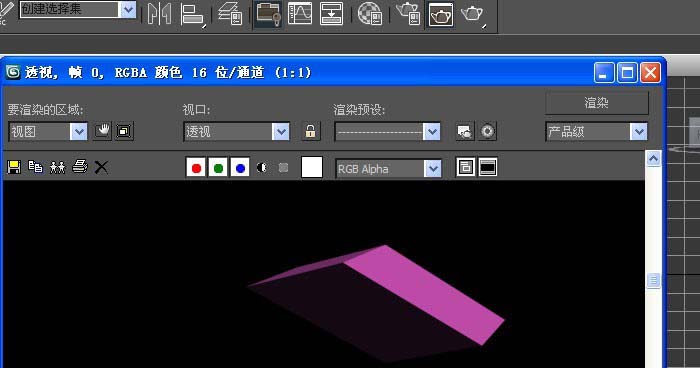The height and width of the screenshot is (368, 700).
Task: Open the Curve Editor icon
Action: pos(300,13)
